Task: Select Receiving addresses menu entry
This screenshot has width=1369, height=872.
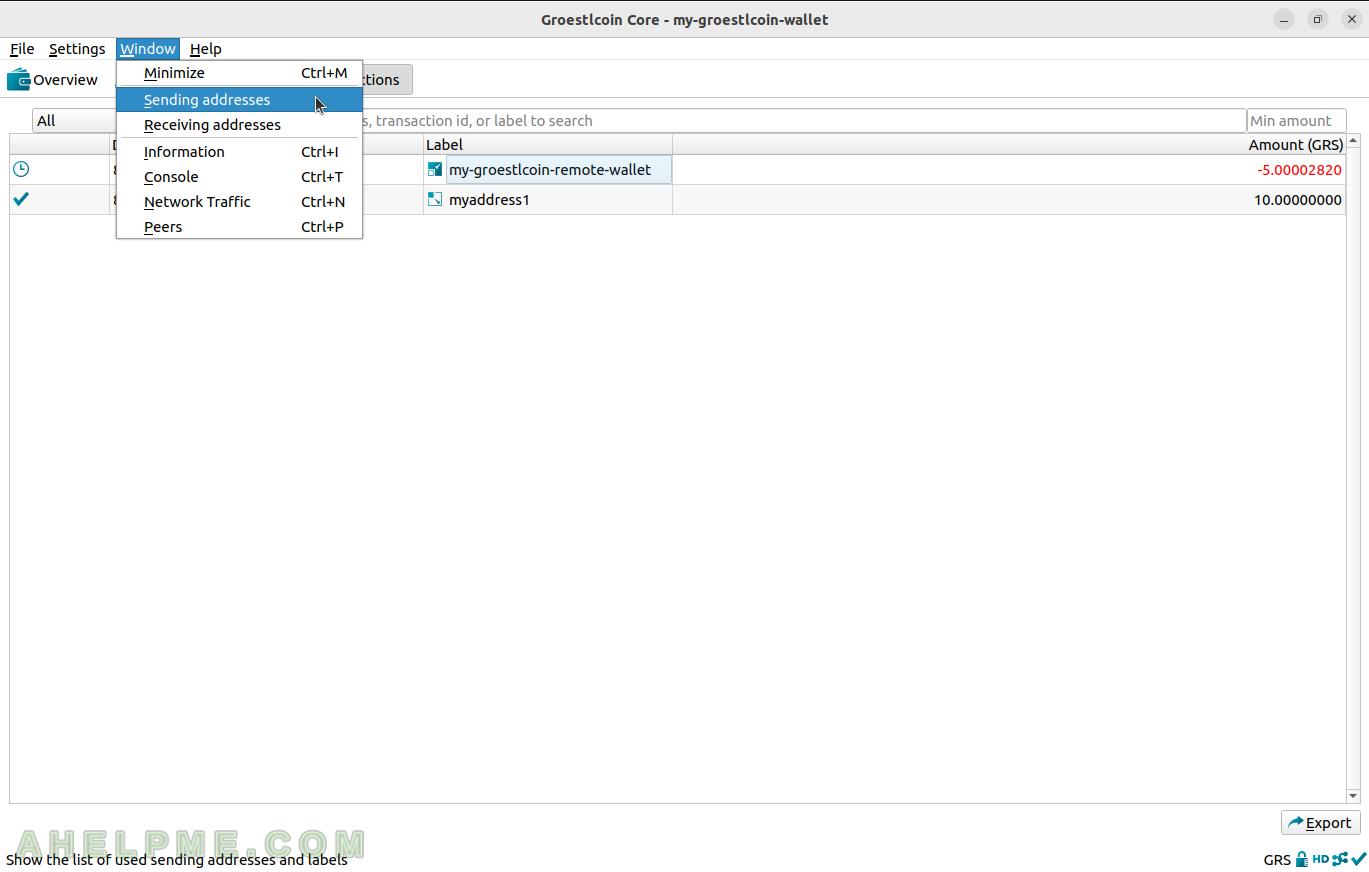Action: click(239, 125)
